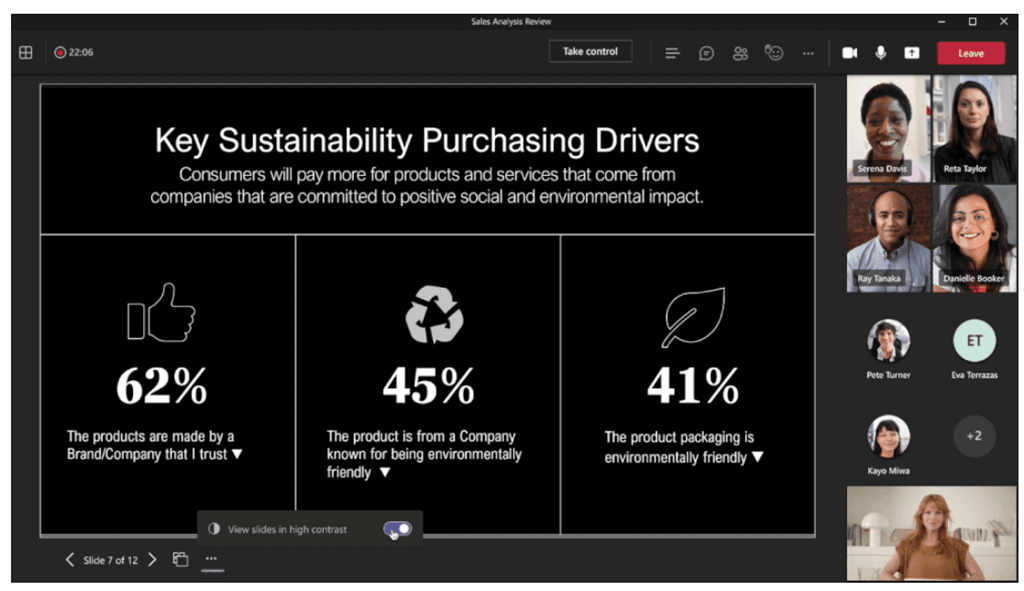Image resolution: width=1024 pixels, height=591 pixels.
Task: Open the meeting notes icon
Action: point(672,53)
